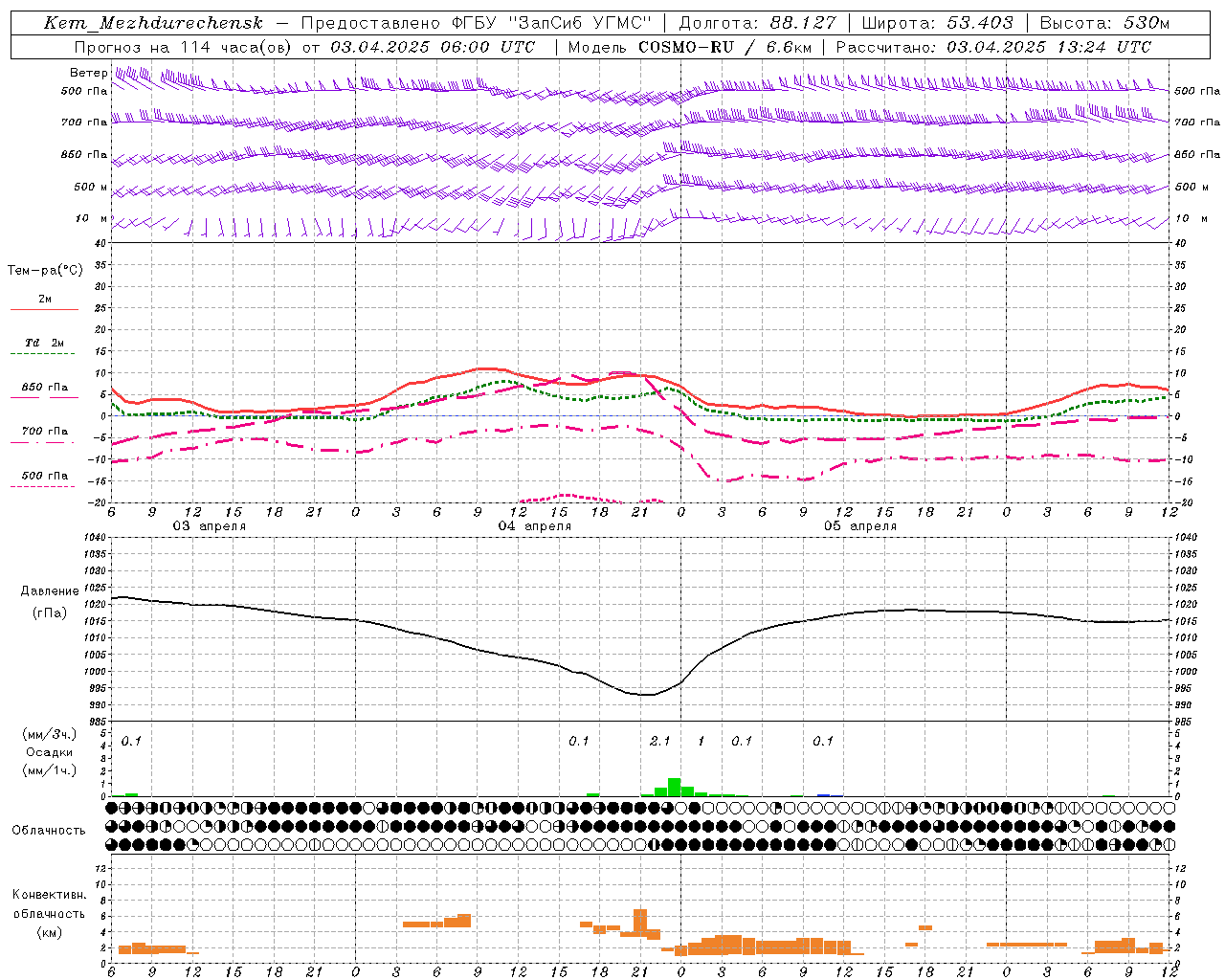Screen dimensions: 1225x980
Task: Click the '03 апреля' date label
Action: [x=209, y=526]
